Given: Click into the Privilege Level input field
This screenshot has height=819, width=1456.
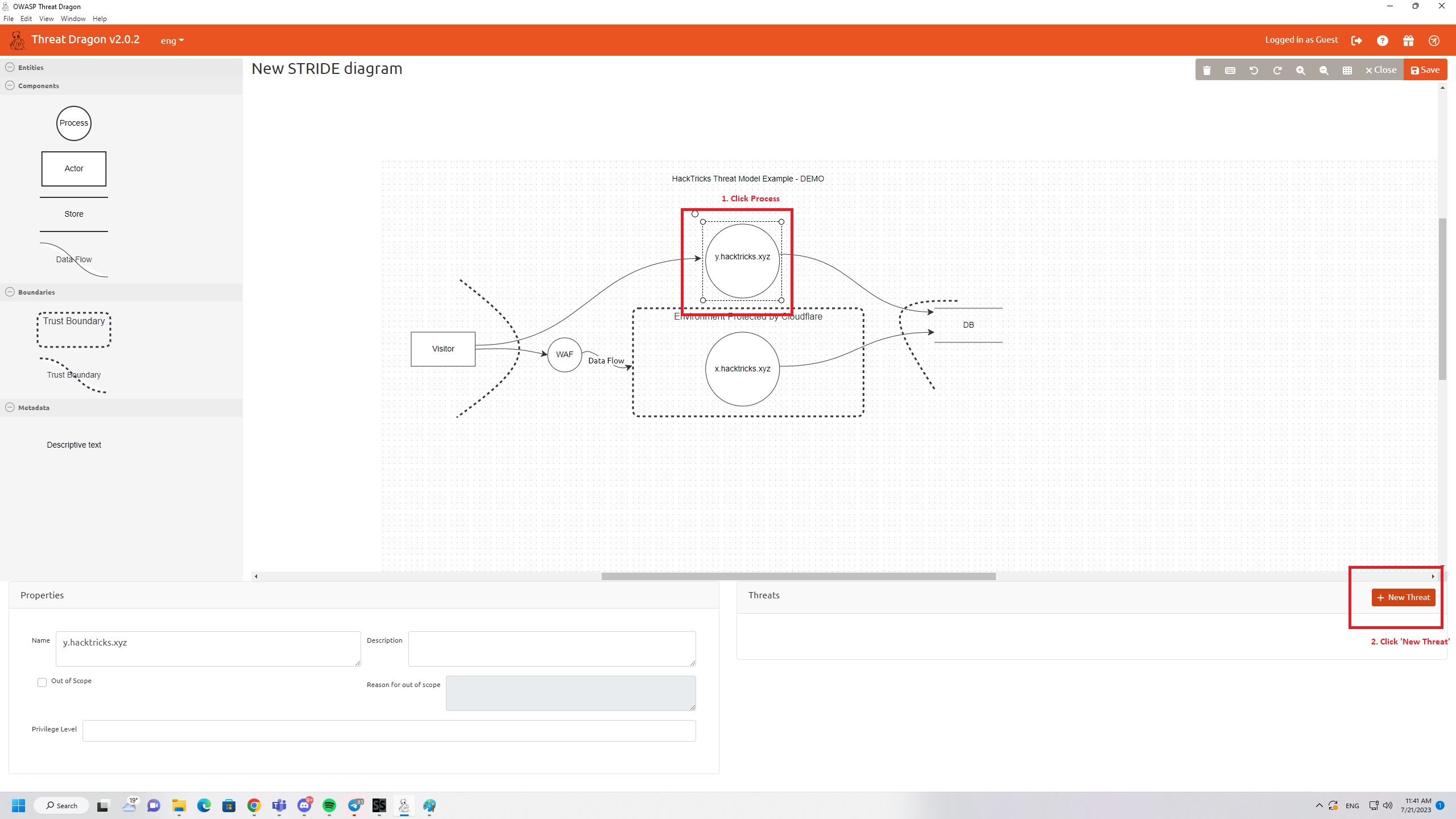Looking at the screenshot, I should coord(388,731).
